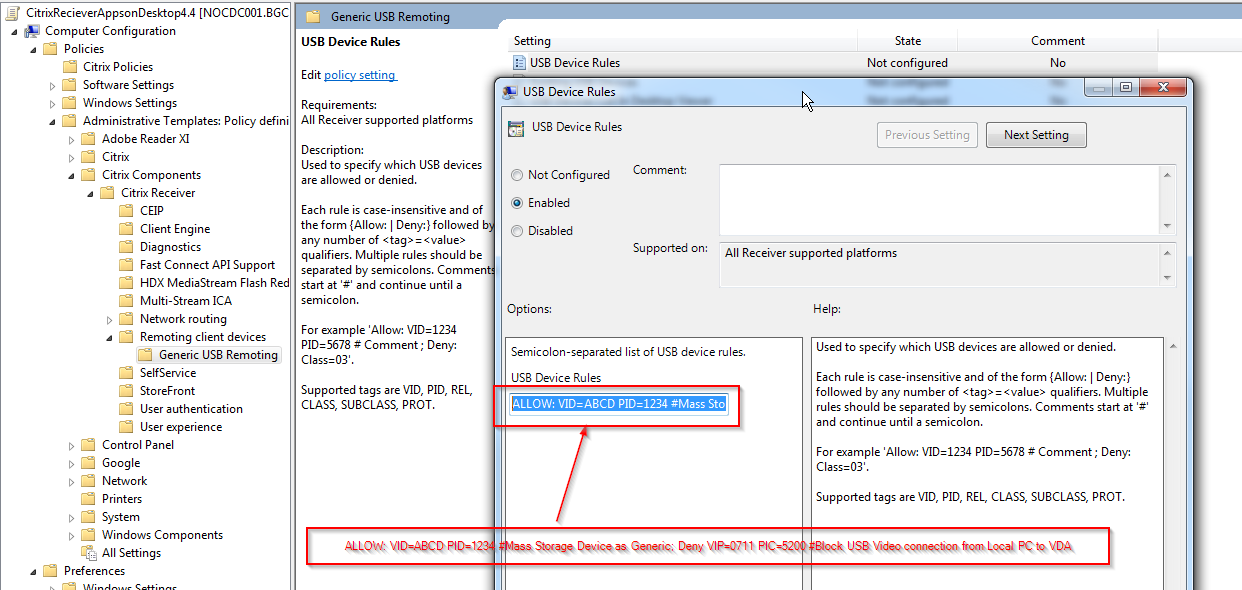Expand the Software Settings node
Image resolution: width=1242 pixels, height=590 pixels.
point(52,86)
